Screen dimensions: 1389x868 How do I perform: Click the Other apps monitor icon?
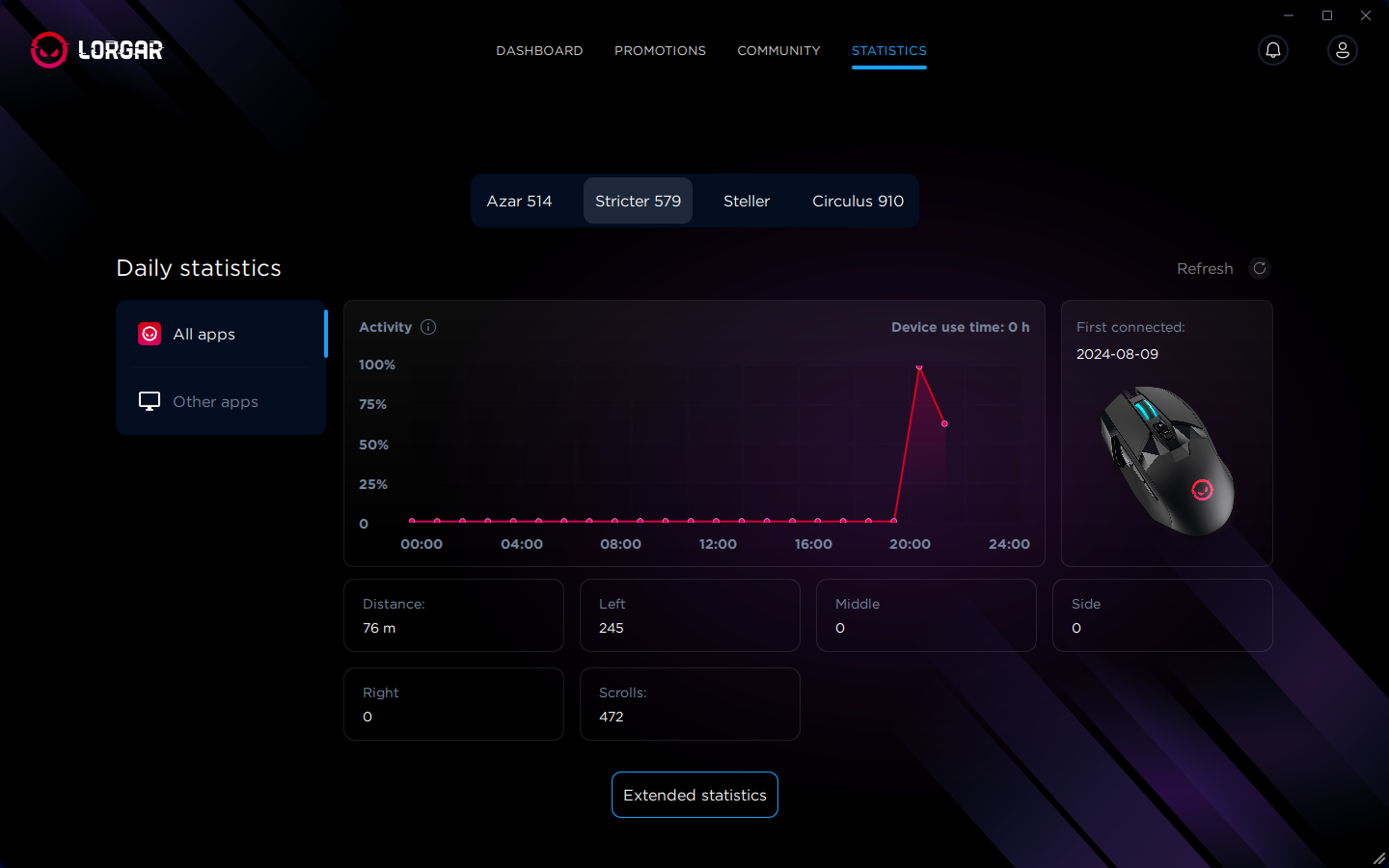click(x=150, y=401)
